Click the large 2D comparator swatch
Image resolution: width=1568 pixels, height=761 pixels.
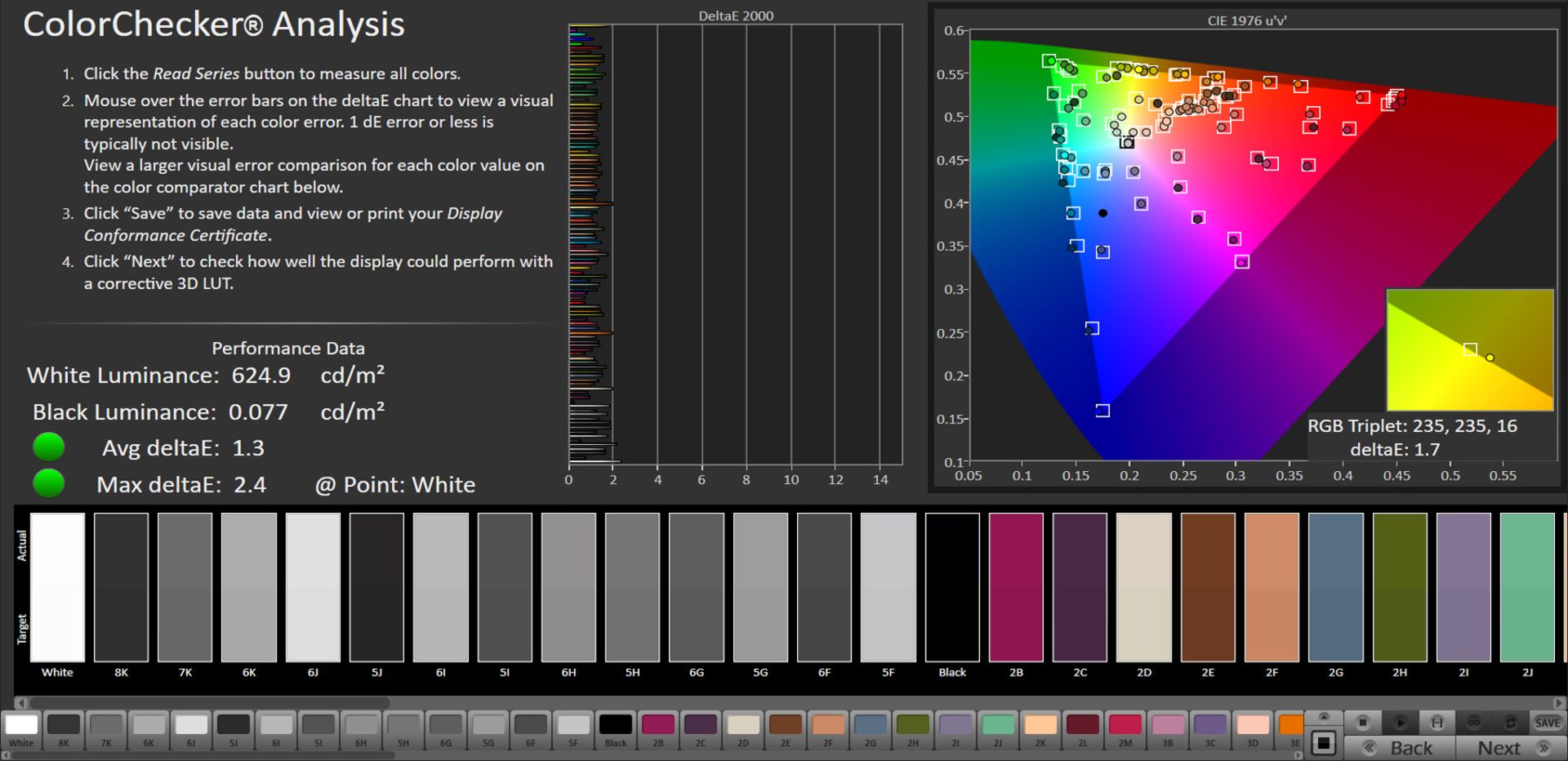click(x=1144, y=587)
